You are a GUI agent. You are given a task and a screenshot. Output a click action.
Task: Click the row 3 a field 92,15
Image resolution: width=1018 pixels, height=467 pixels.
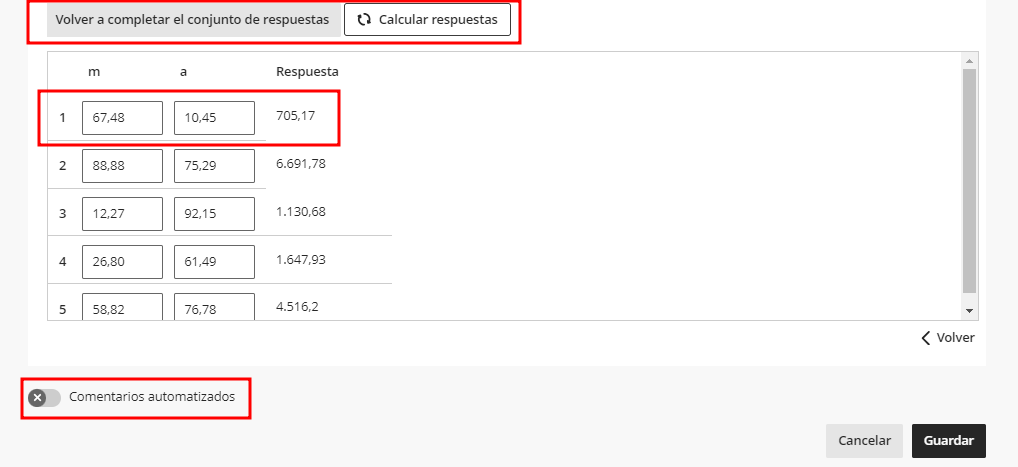(214, 214)
